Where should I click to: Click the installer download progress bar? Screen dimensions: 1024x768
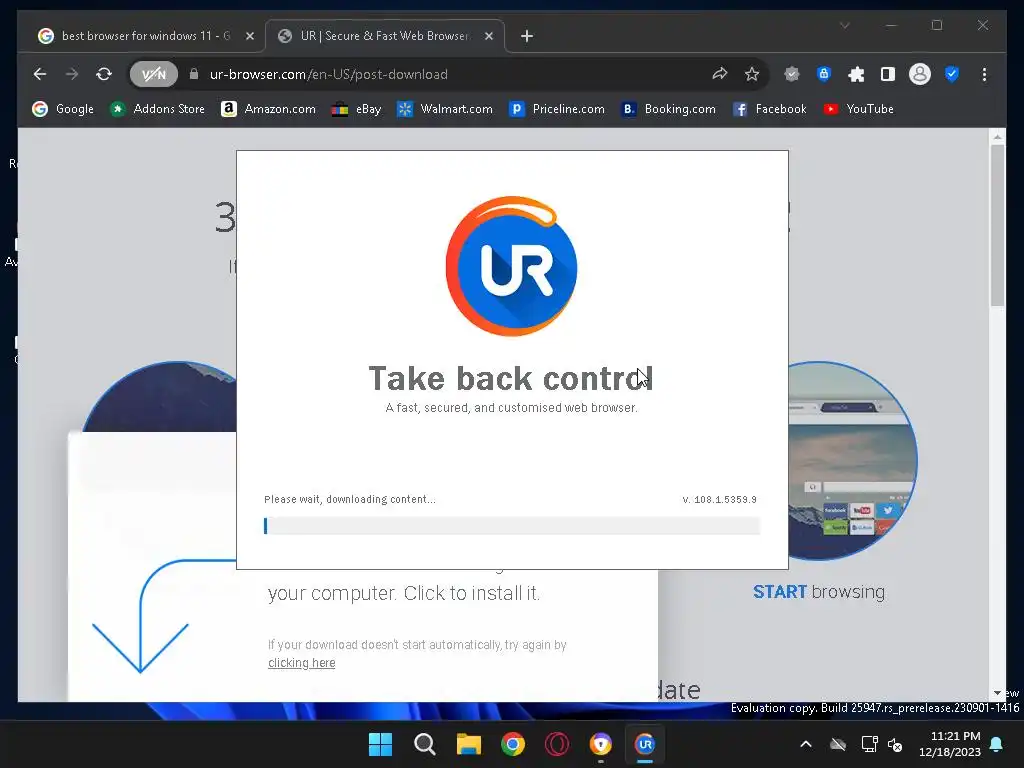512,526
